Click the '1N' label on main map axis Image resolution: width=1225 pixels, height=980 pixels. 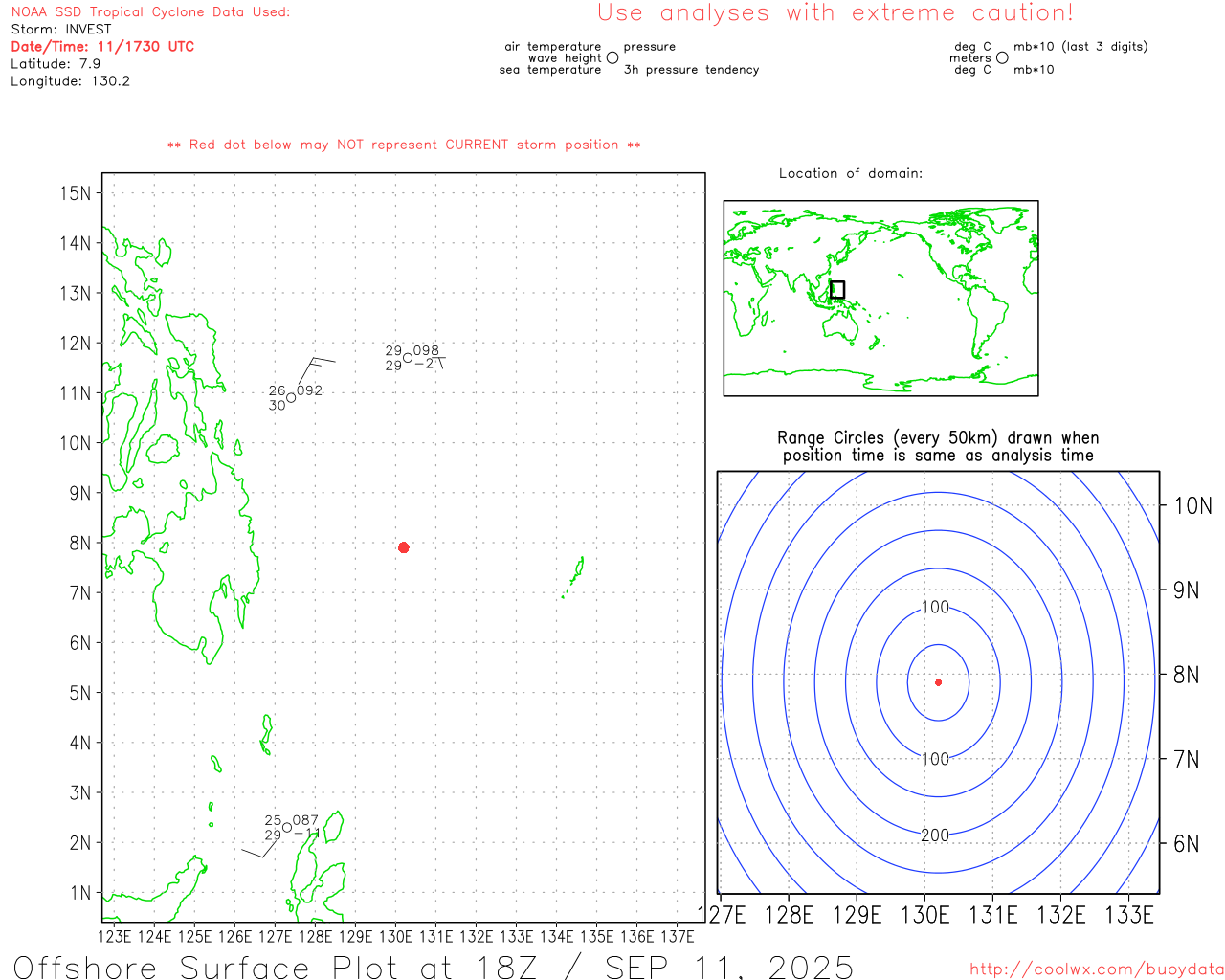(x=79, y=893)
